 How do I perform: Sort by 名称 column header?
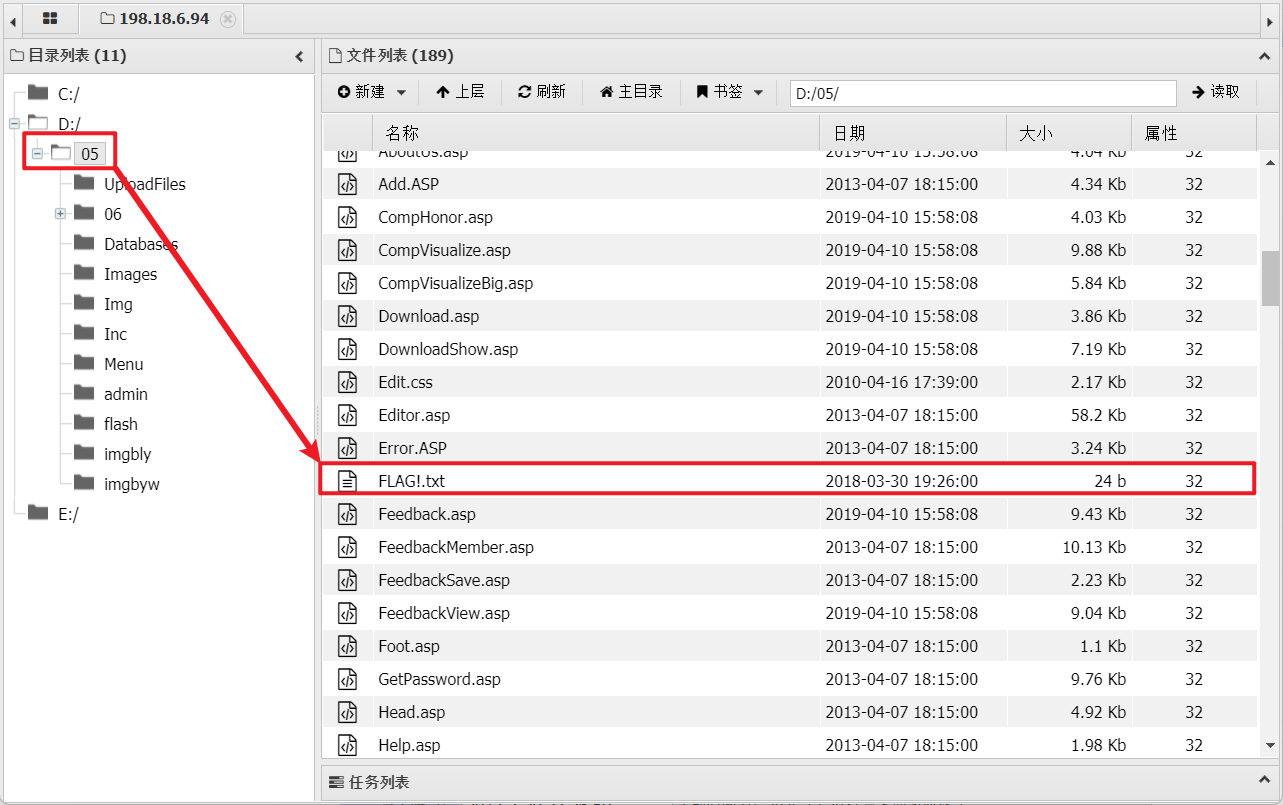(596, 133)
